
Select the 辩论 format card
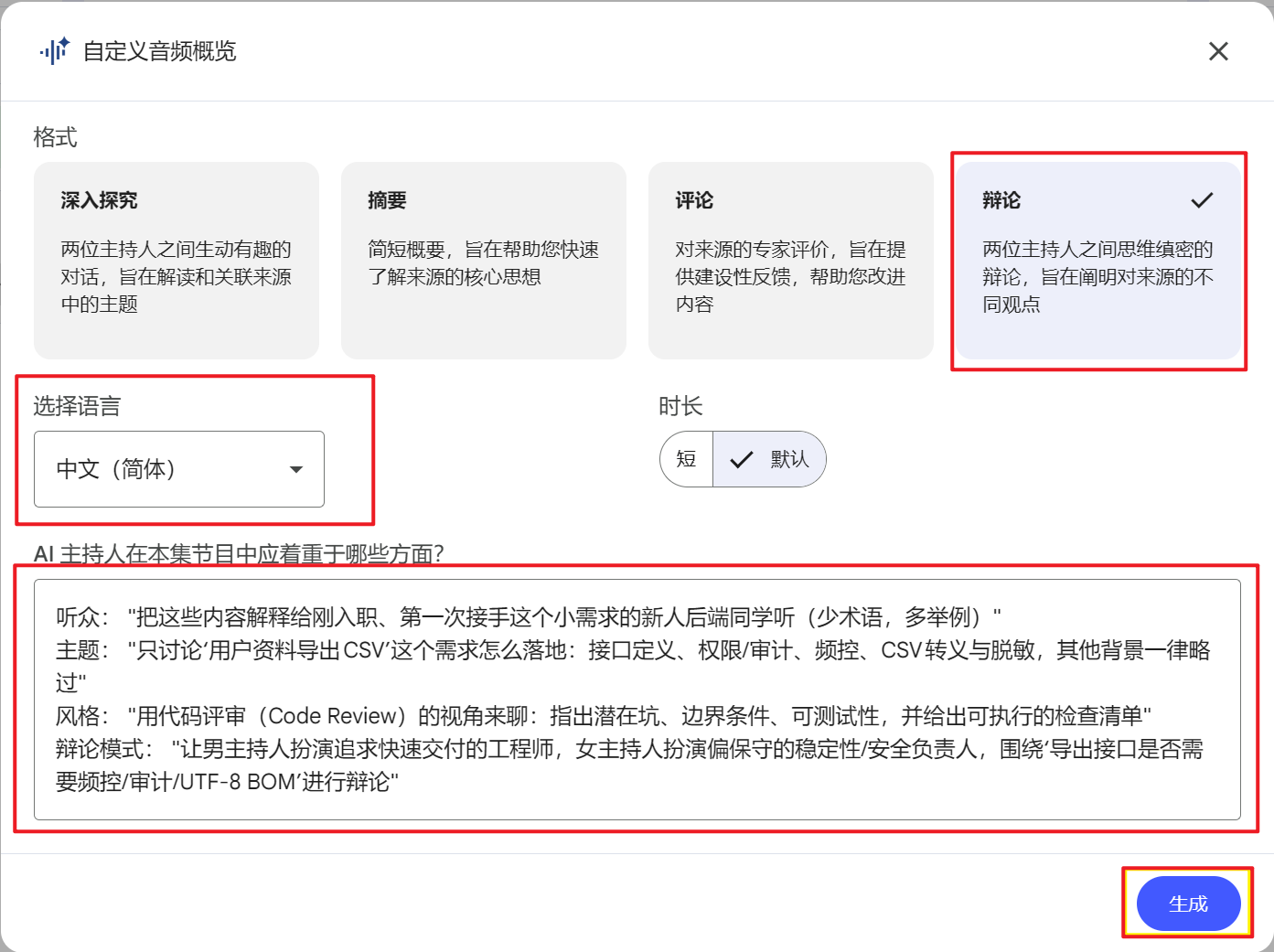click(x=1098, y=261)
